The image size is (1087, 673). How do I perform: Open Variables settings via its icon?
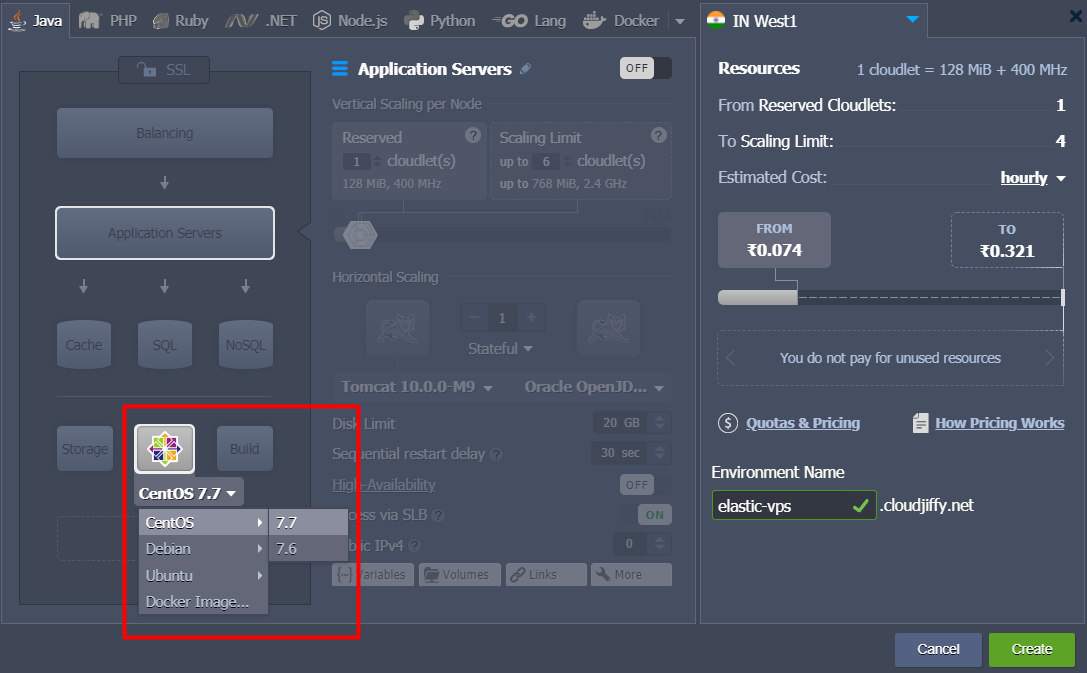point(346,574)
